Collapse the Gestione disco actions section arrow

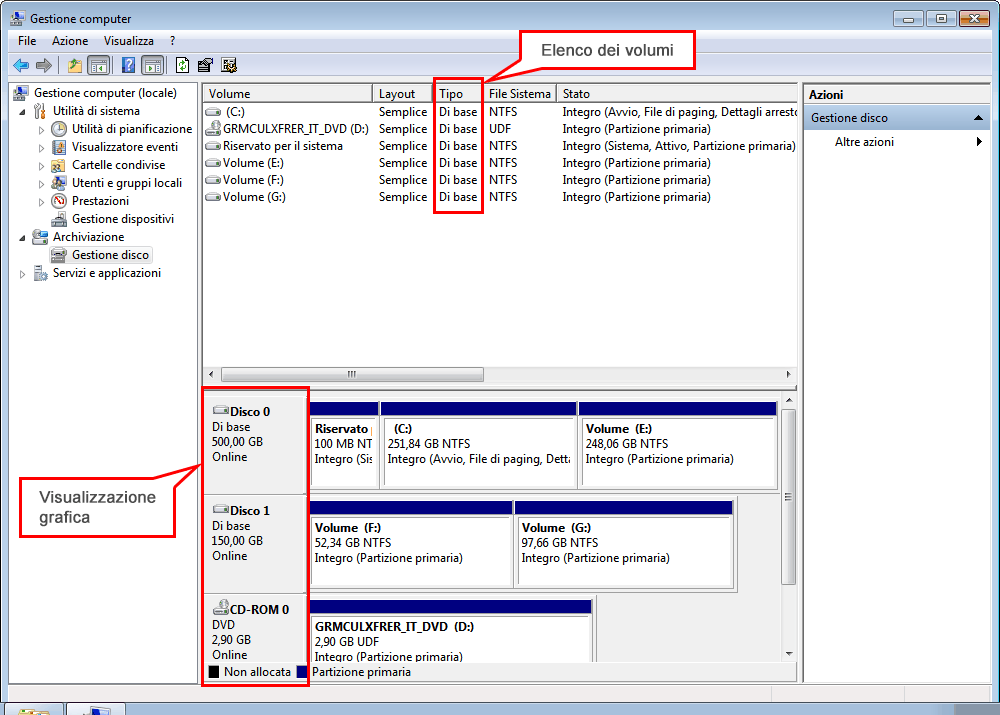[x=978, y=118]
